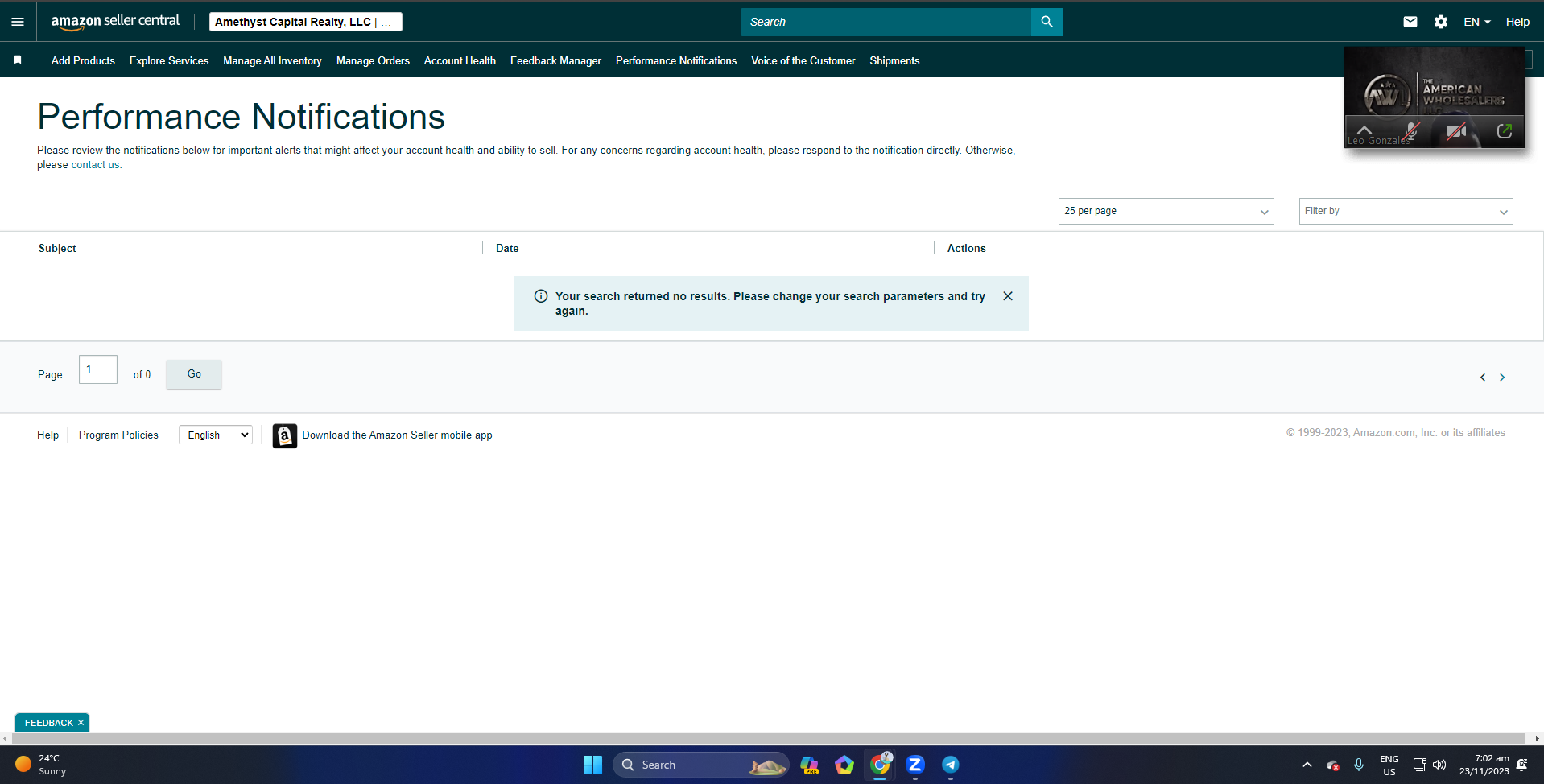Screen dimensions: 1544x784
Task: Open the 25 per page dropdown
Action: coord(1166,211)
